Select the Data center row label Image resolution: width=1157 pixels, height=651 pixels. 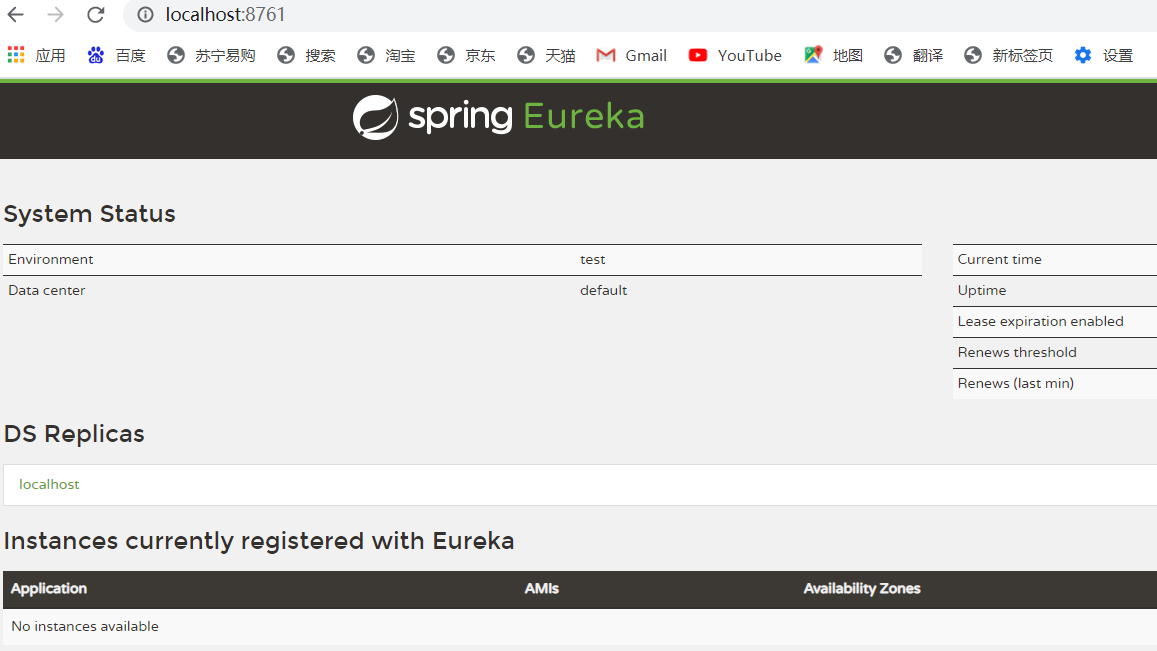click(x=46, y=290)
